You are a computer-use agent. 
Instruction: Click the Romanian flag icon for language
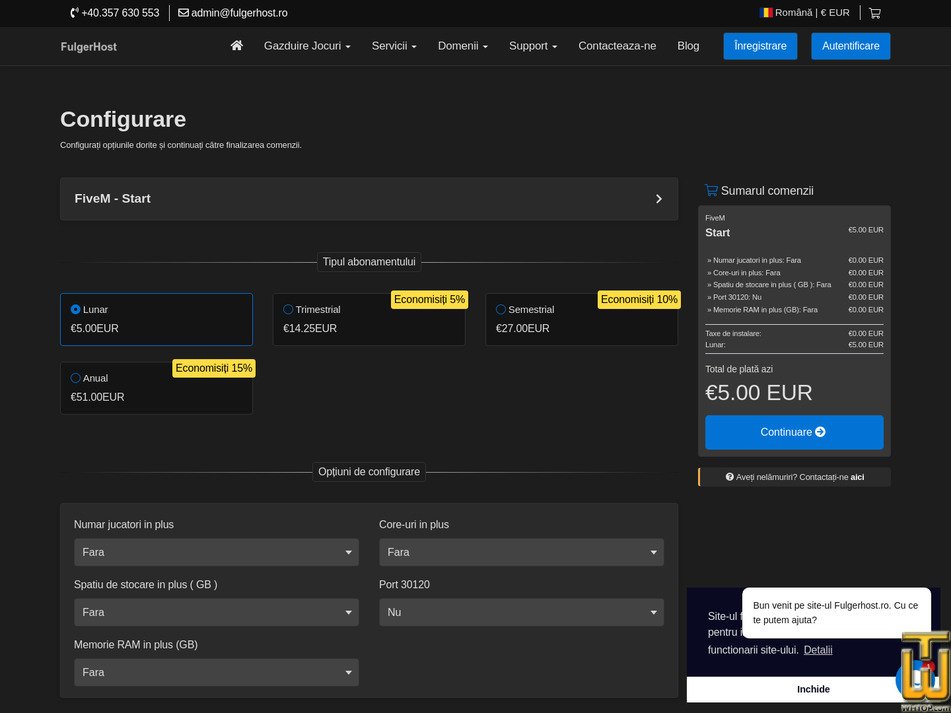point(764,13)
